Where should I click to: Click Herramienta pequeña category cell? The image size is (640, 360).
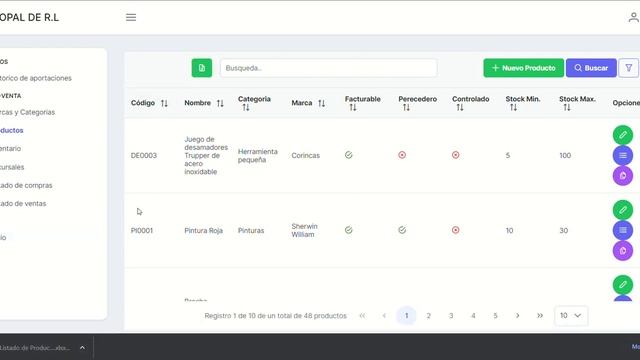[258, 156]
